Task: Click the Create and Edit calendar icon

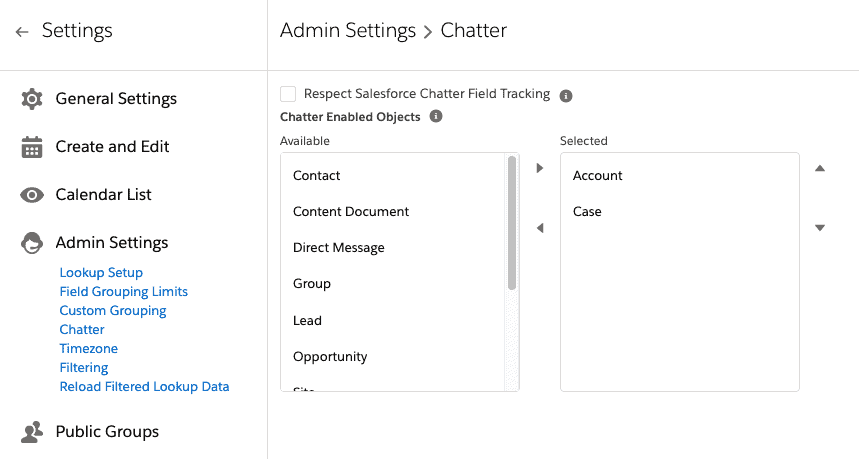Action: point(32,147)
